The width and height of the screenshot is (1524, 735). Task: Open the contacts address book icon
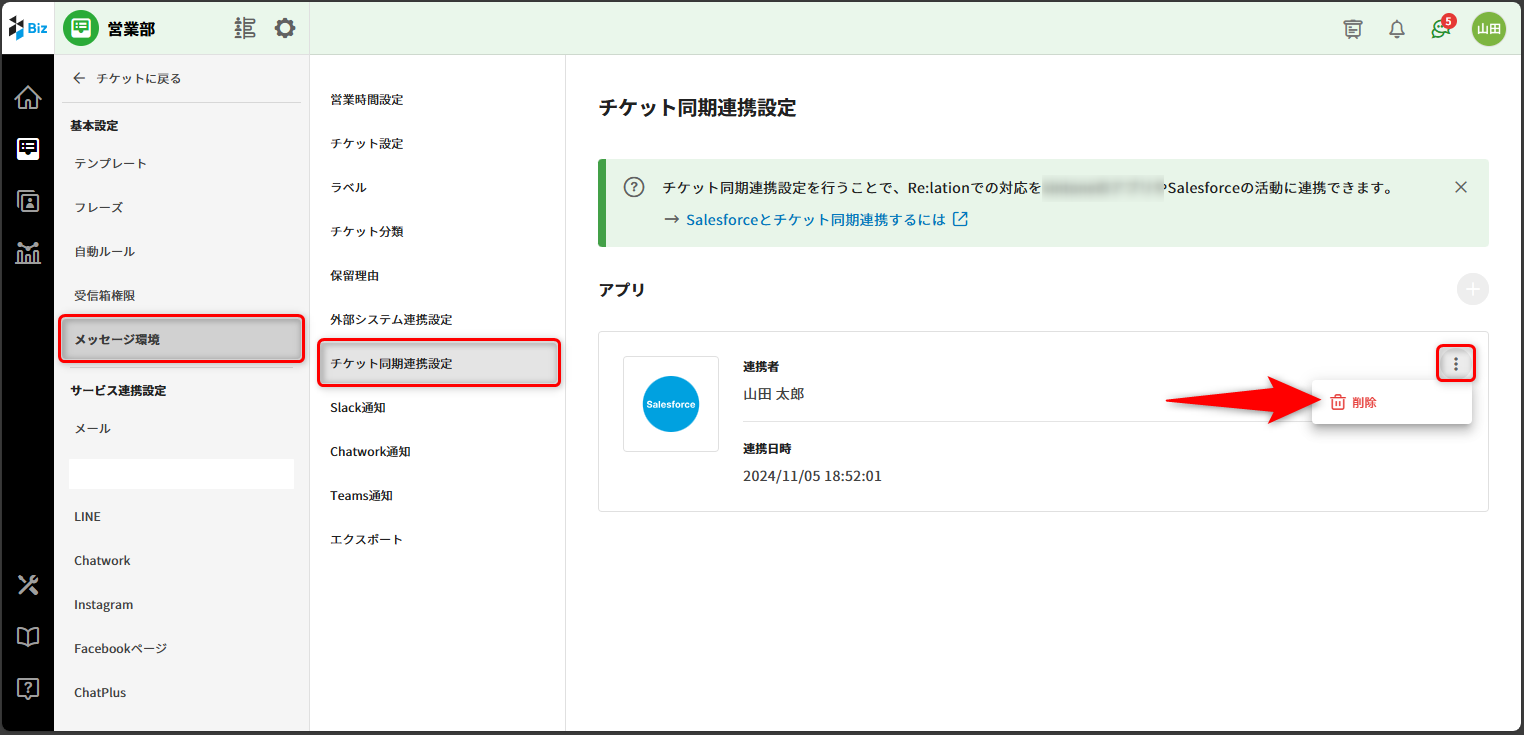pyautogui.click(x=28, y=201)
